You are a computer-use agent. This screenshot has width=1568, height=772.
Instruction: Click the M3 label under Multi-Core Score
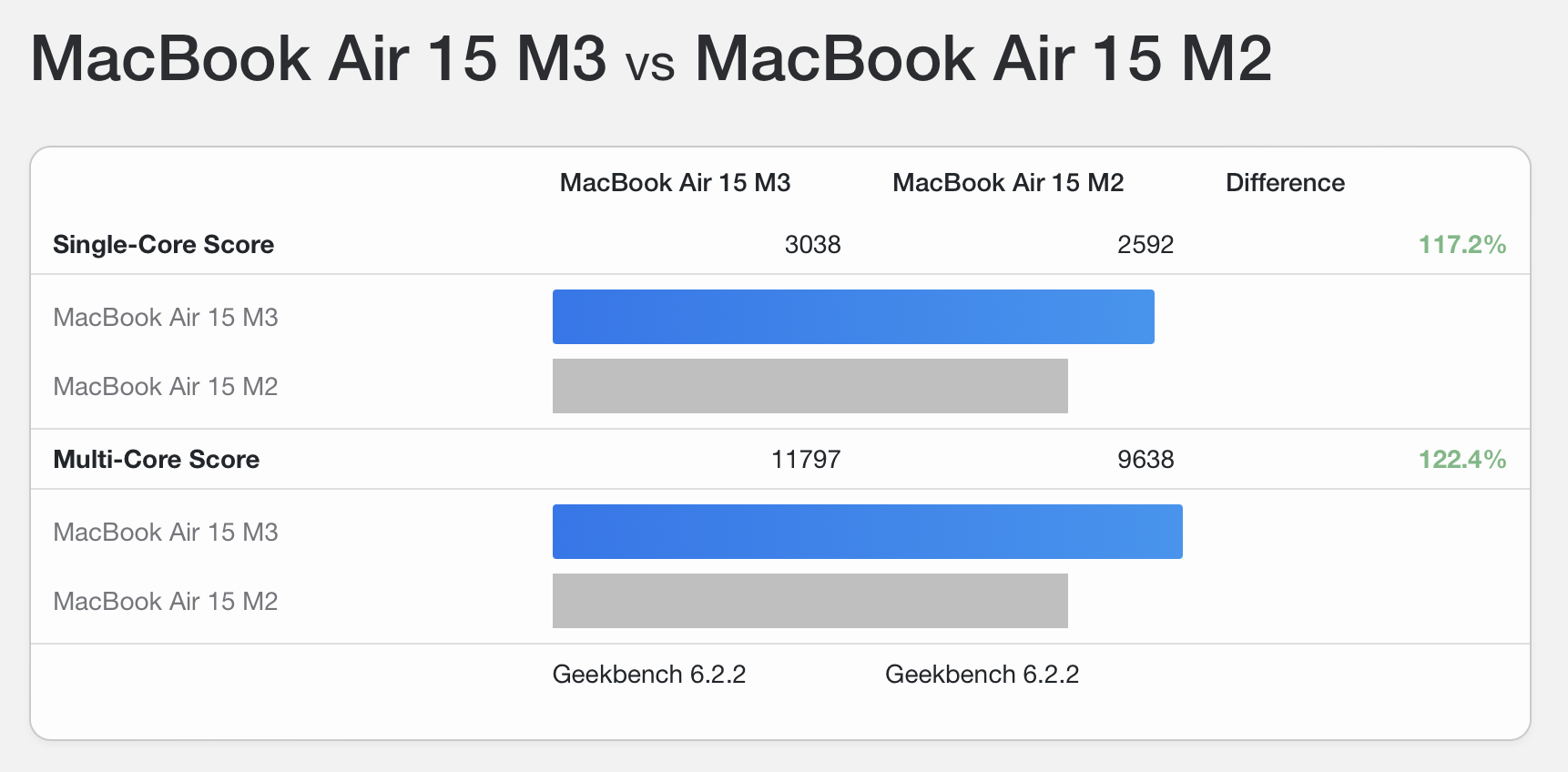(x=165, y=533)
